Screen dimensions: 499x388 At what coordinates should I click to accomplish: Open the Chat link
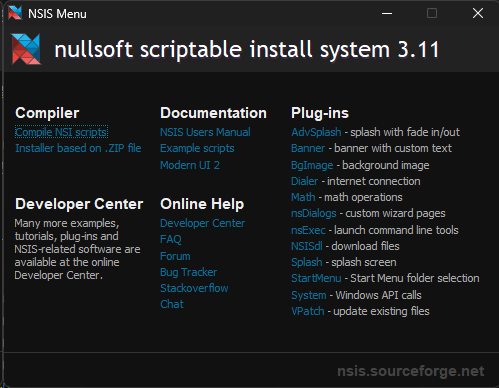pyautogui.click(x=172, y=304)
